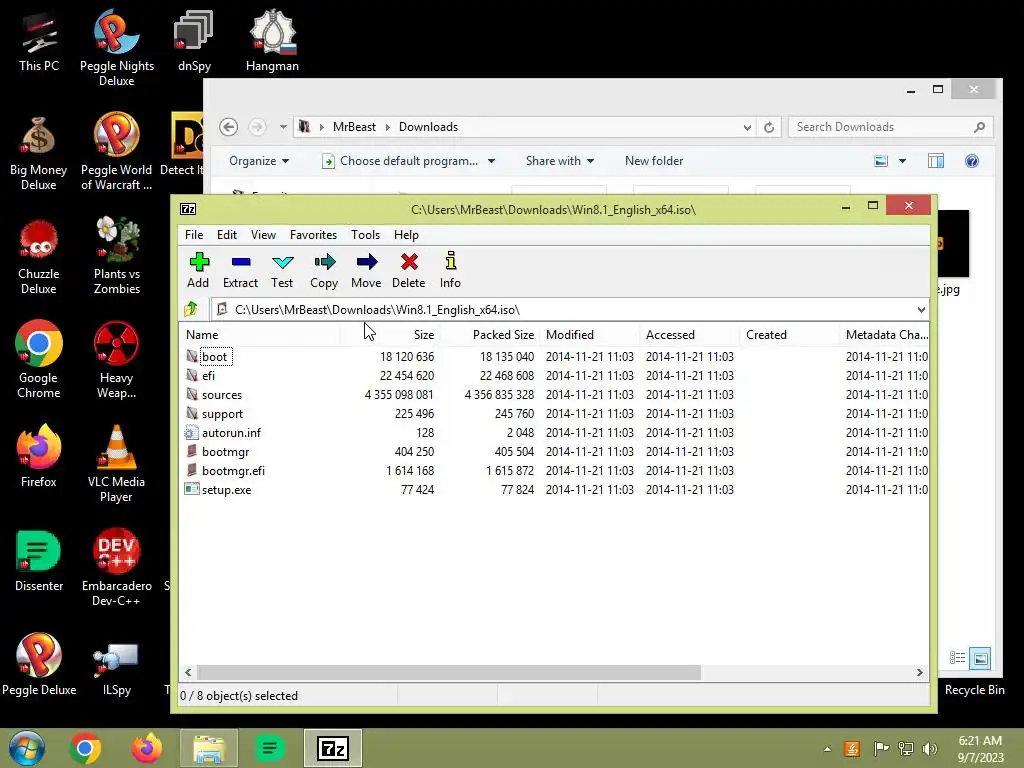
Task: Open Share with dropdown in Explorer
Action: pos(560,161)
